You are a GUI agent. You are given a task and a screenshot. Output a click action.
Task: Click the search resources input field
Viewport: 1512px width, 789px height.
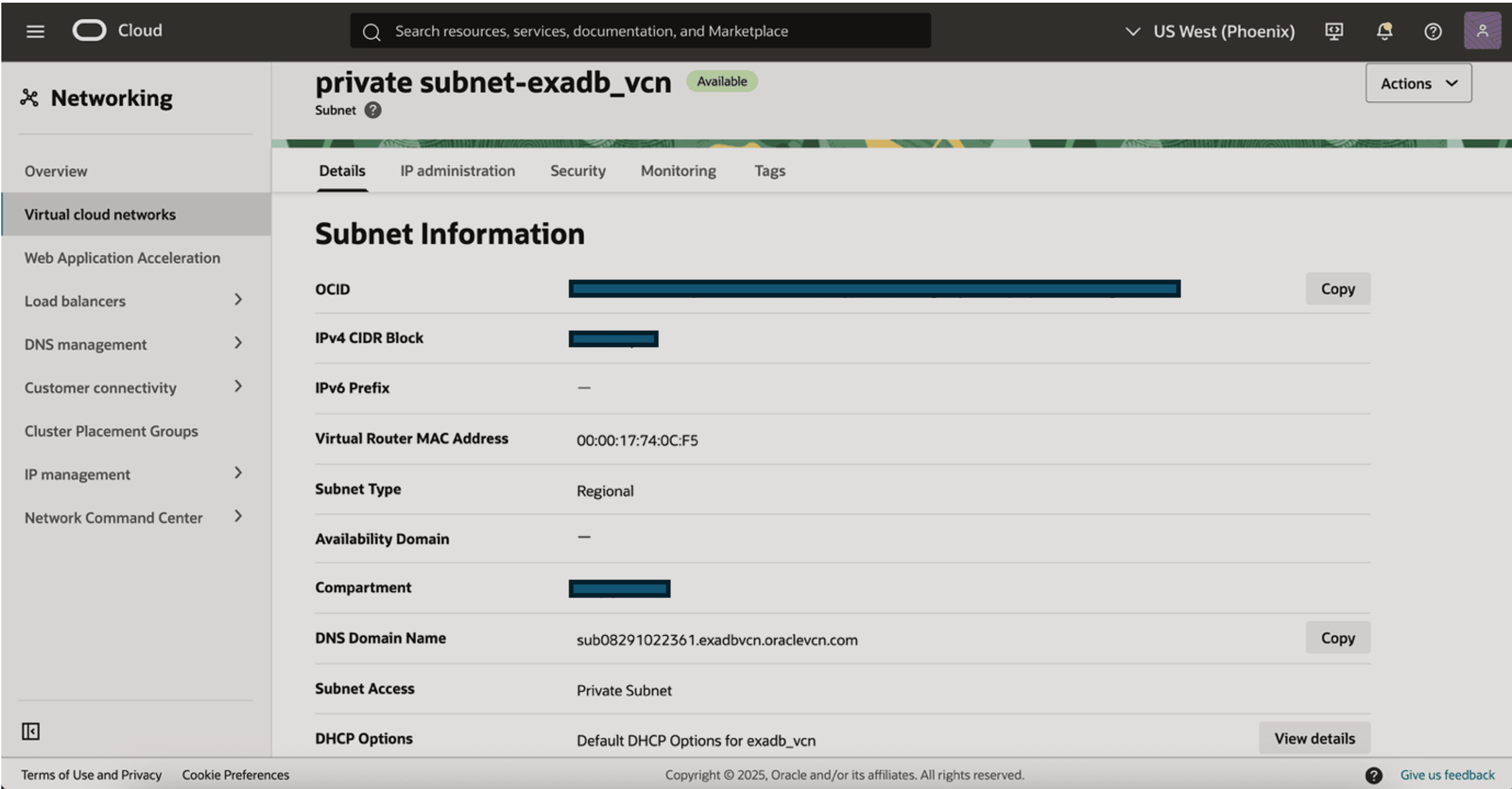(639, 31)
